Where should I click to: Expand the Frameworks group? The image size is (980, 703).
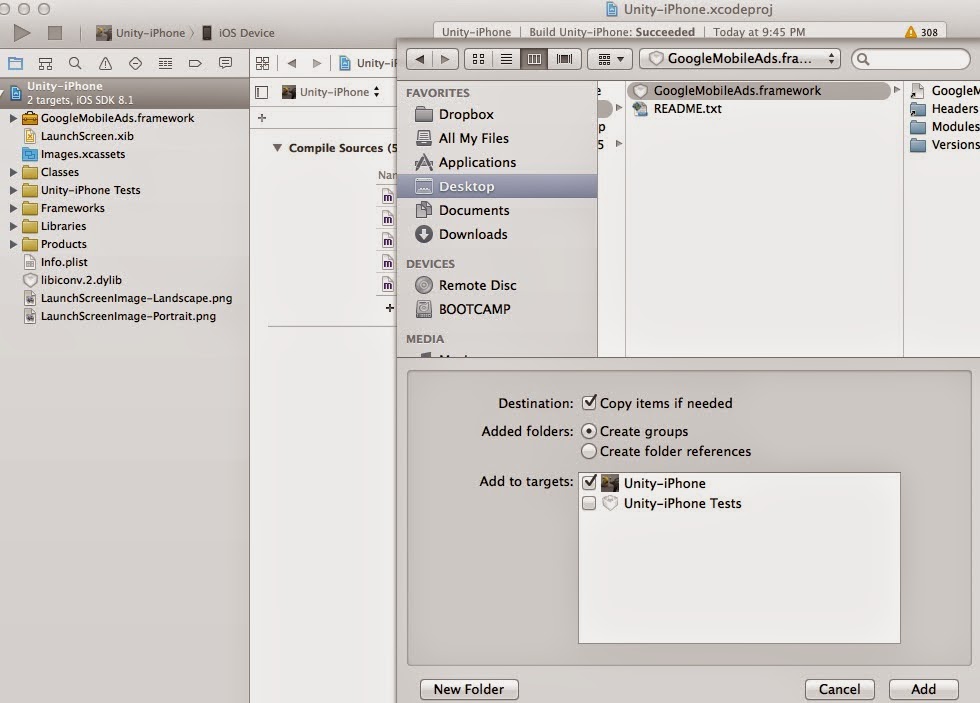point(12,208)
